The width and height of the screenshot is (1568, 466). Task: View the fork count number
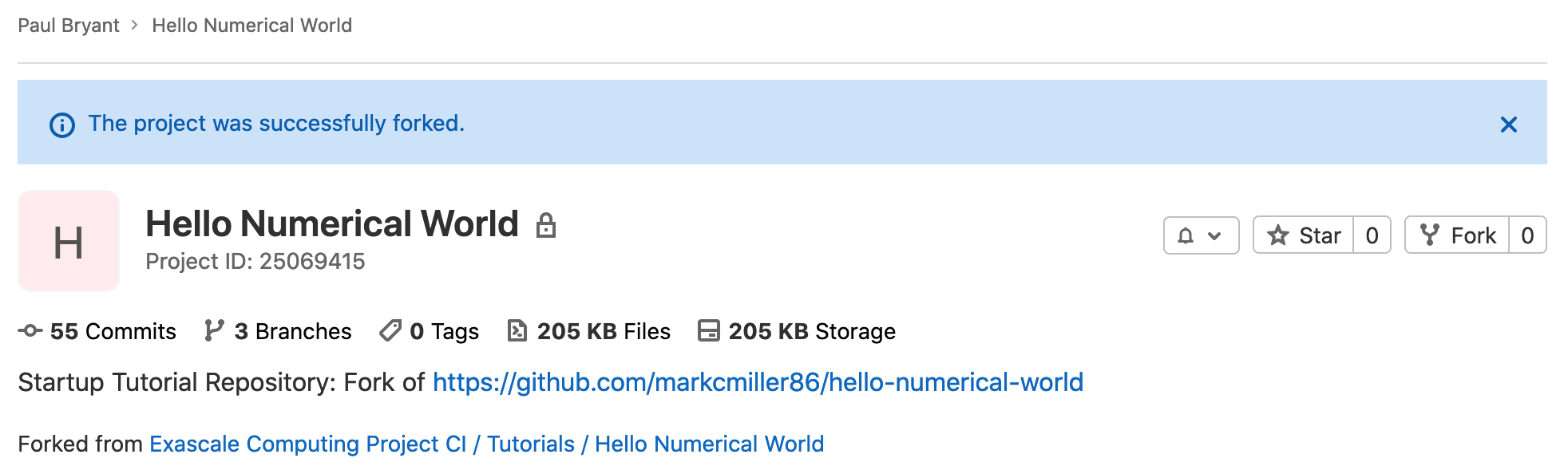pyautogui.click(x=1526, y=235)
